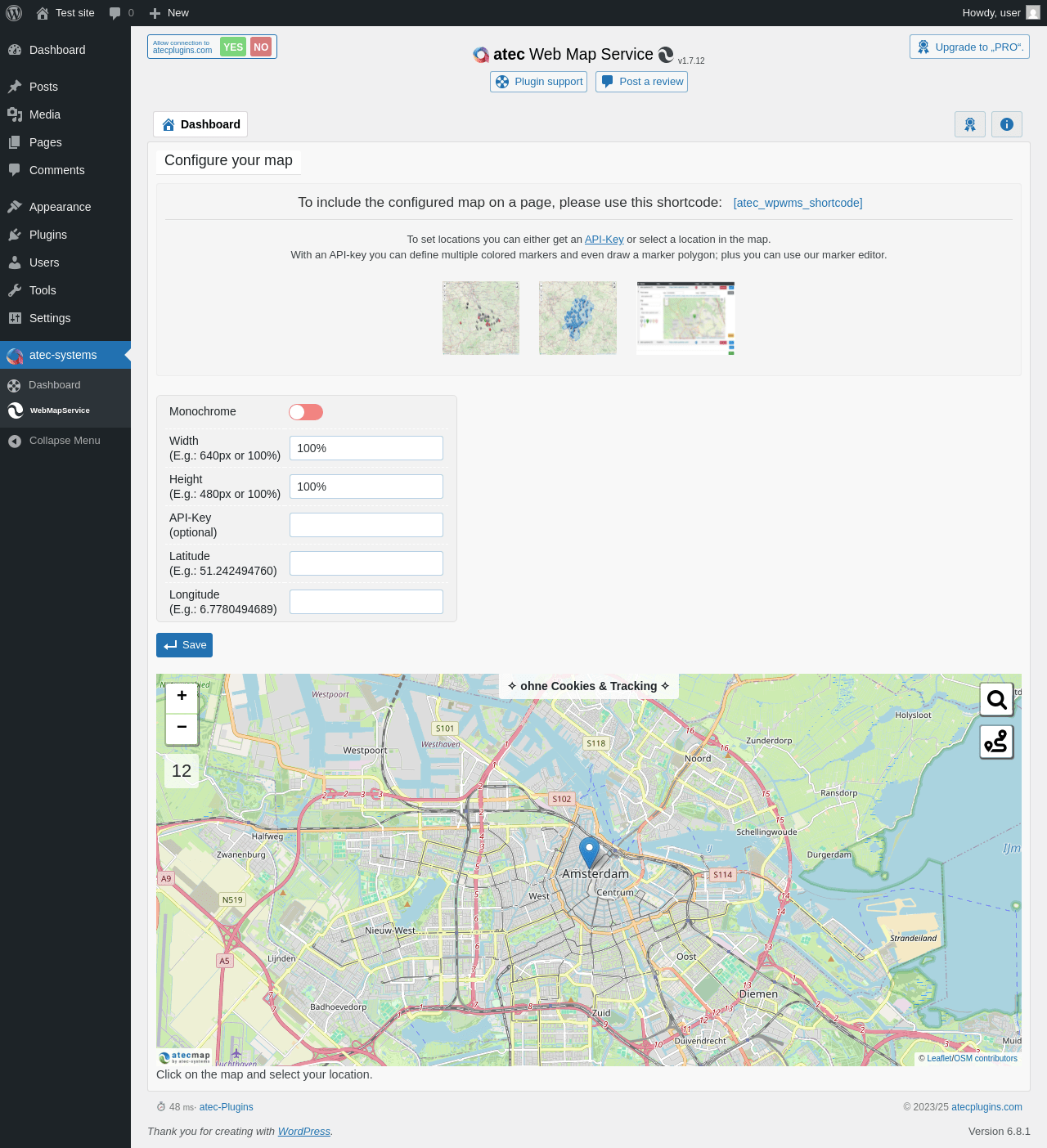Open the map search tool
The height and width of the screenshot is (1148, 1047).
tap(996, 700)
